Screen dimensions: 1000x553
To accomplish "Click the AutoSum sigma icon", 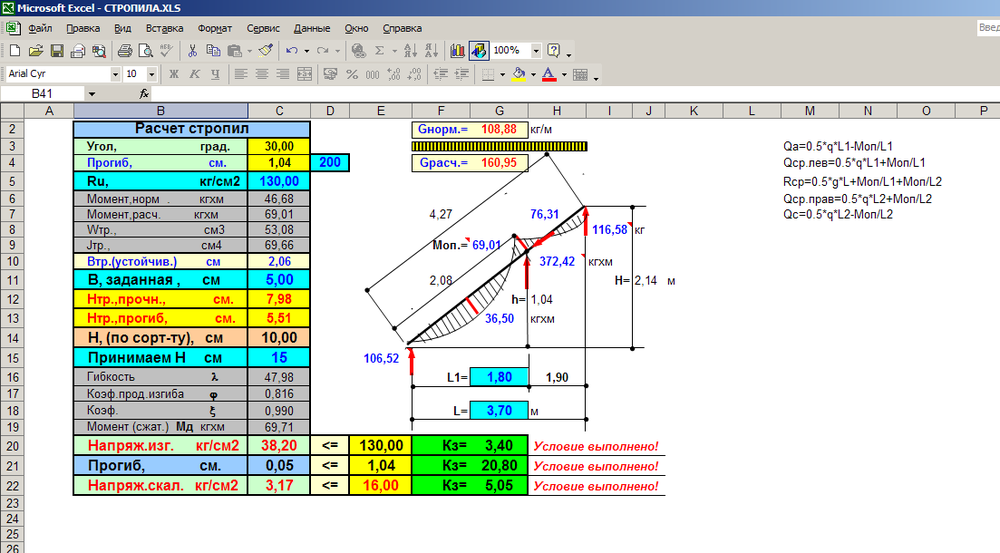I will click(380, 50).
